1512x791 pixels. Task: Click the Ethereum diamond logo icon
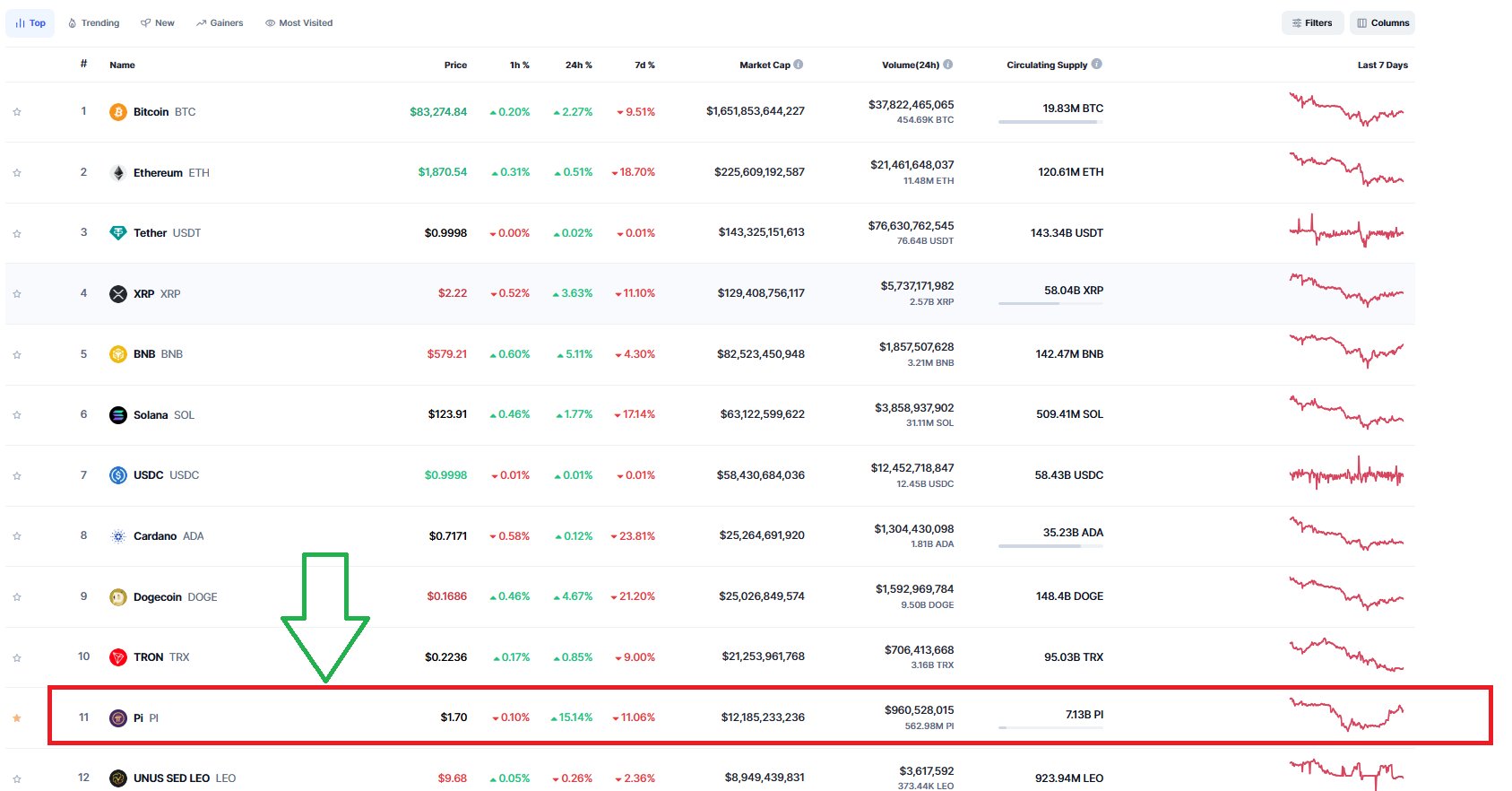[x=117, y=173]
